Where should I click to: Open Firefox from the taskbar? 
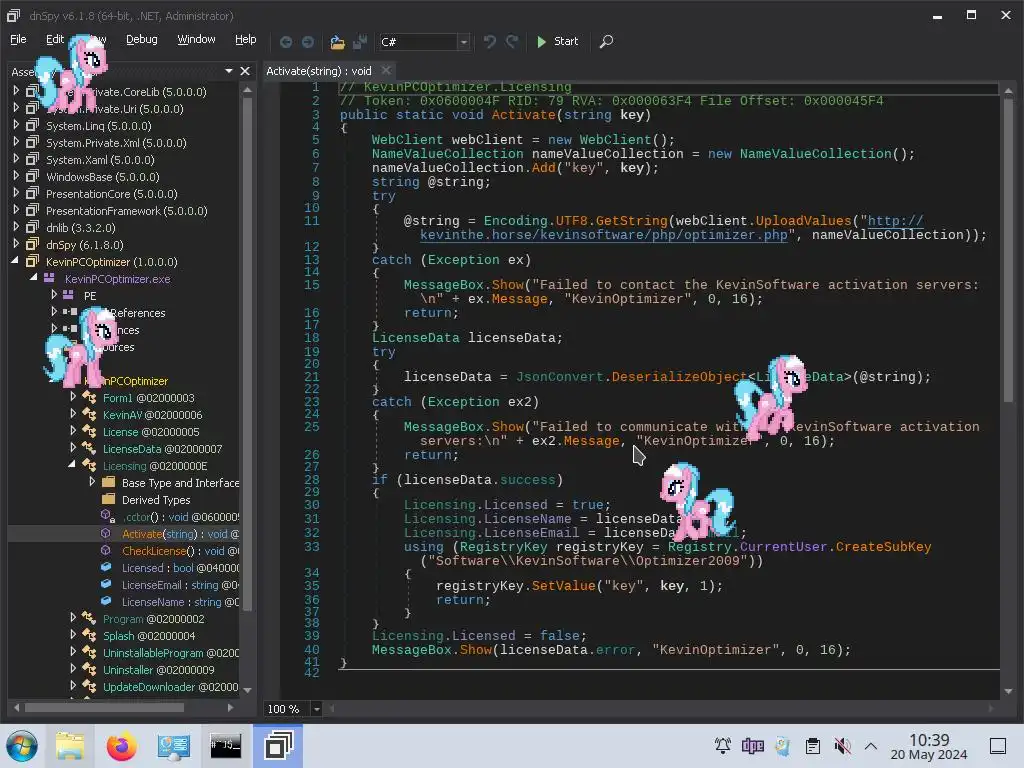(x=121, y=746)
